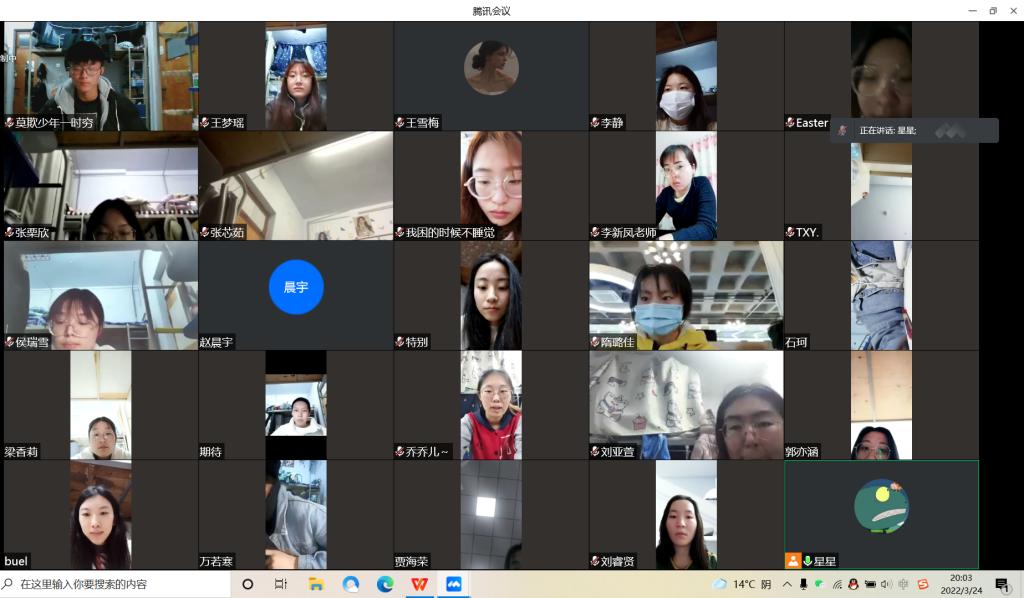
Task: Click the Wi-Fi network tray icon
Action: (836, 584)
